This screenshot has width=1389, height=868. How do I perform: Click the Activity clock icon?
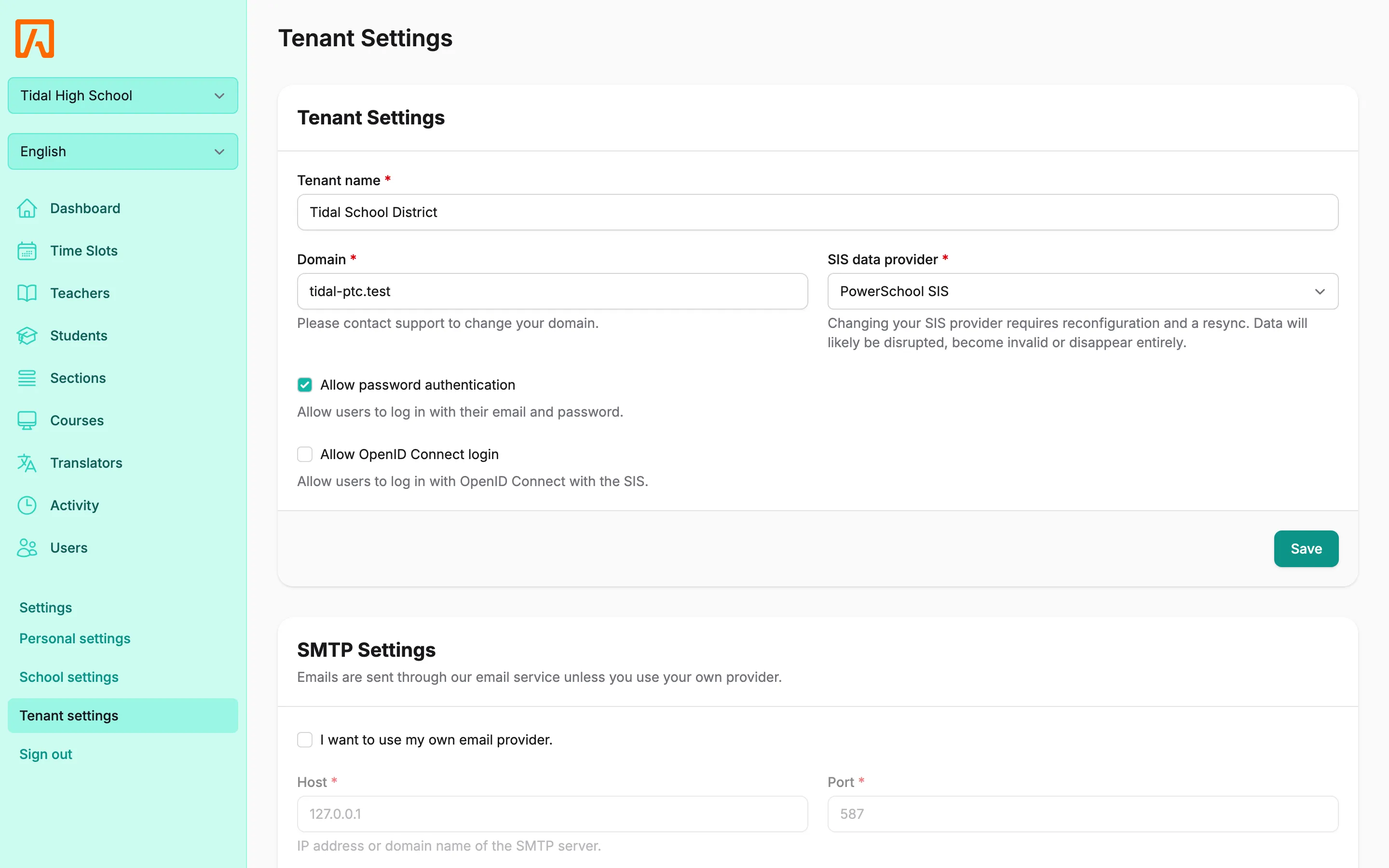pos(27,506)
